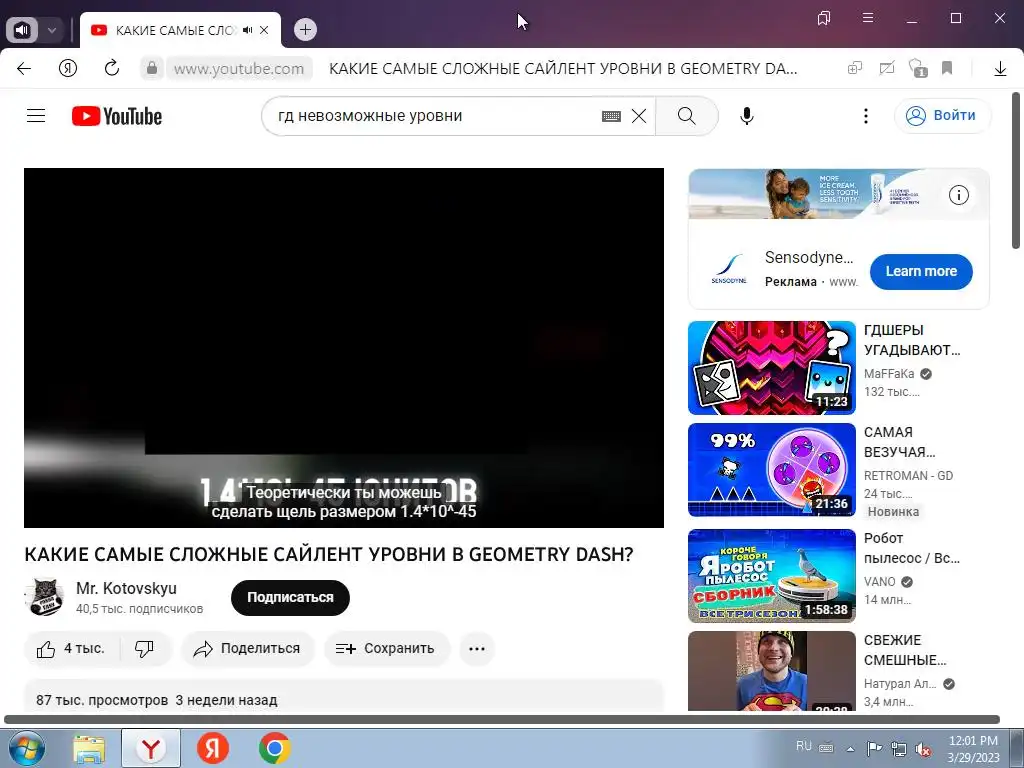Screen dimensions: 1024x768
Task: Click the Yandex home Я button
Action: pyautogui.click(x=68, y=68)
